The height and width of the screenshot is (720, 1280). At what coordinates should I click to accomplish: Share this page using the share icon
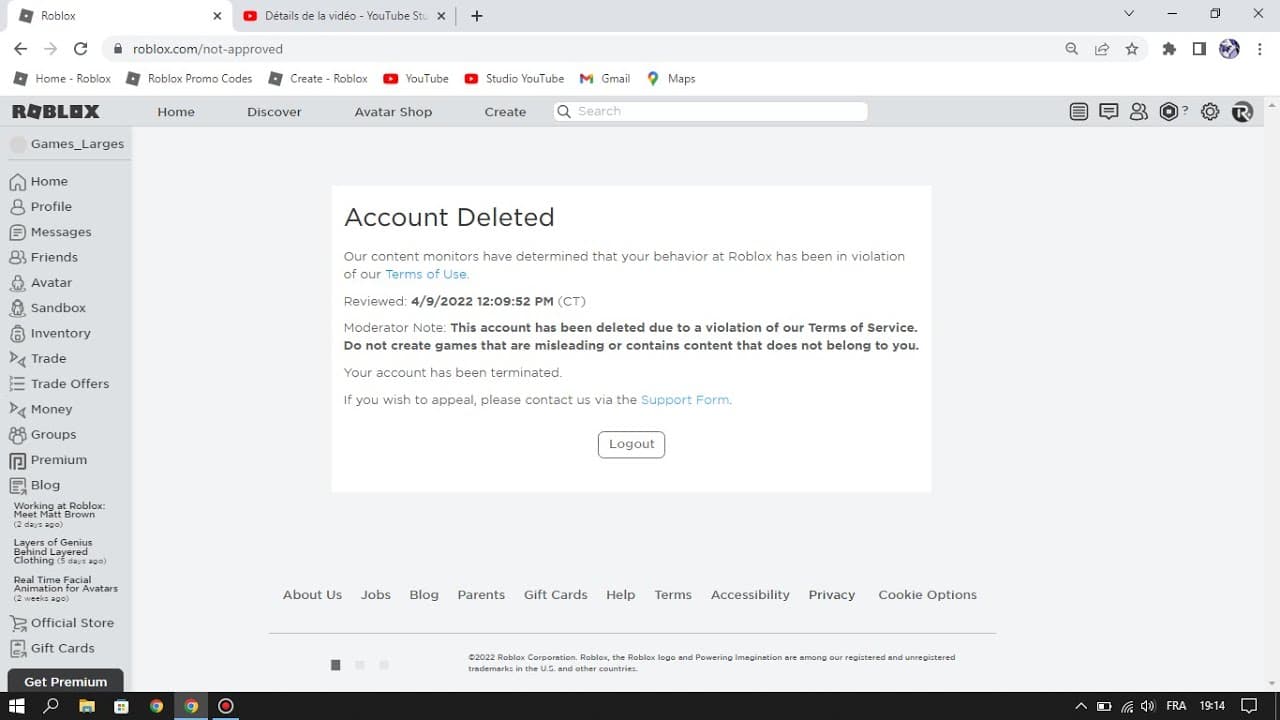click(1102, 48)
